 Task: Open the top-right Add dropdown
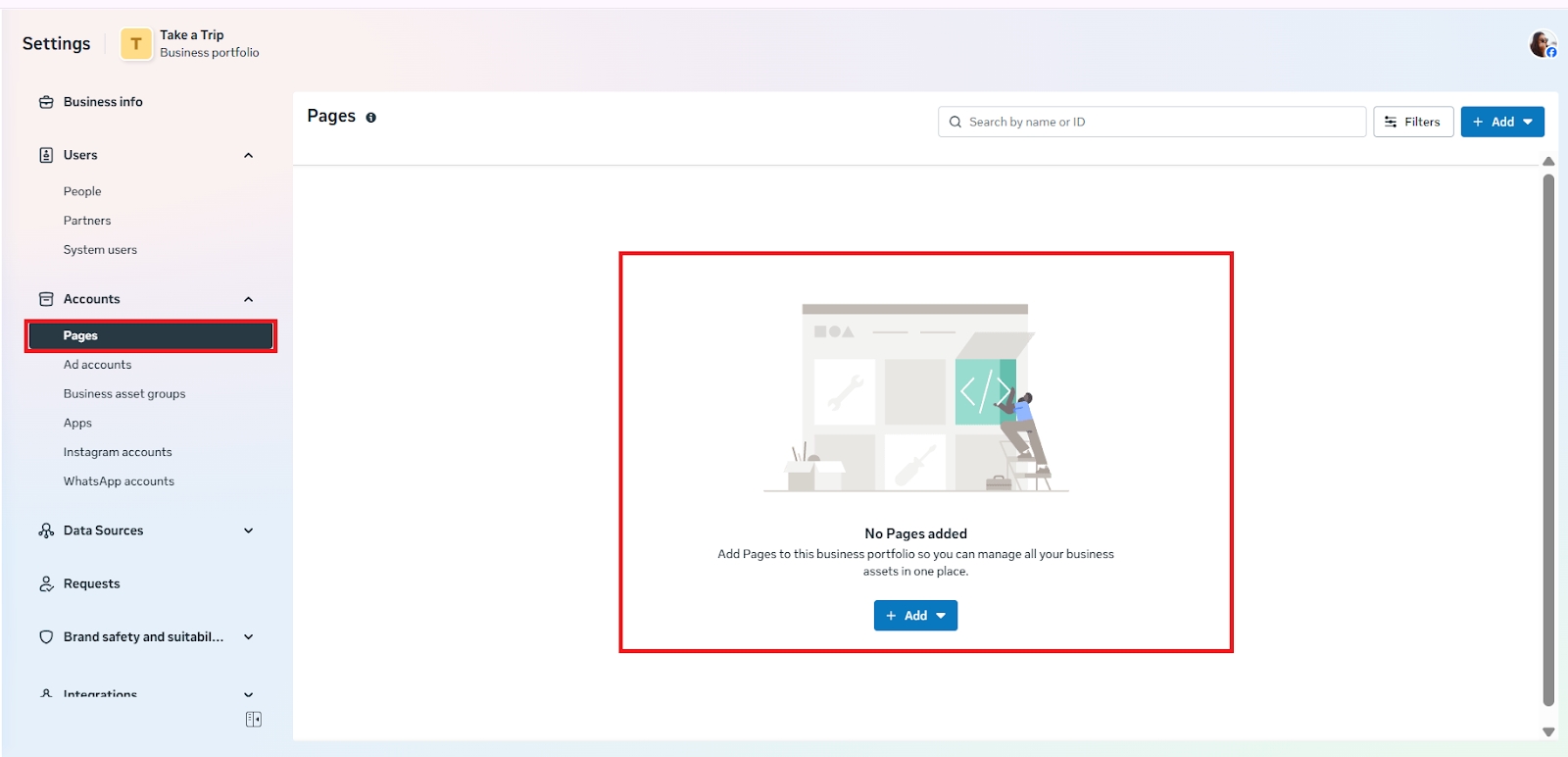[x=1502, y=122]
